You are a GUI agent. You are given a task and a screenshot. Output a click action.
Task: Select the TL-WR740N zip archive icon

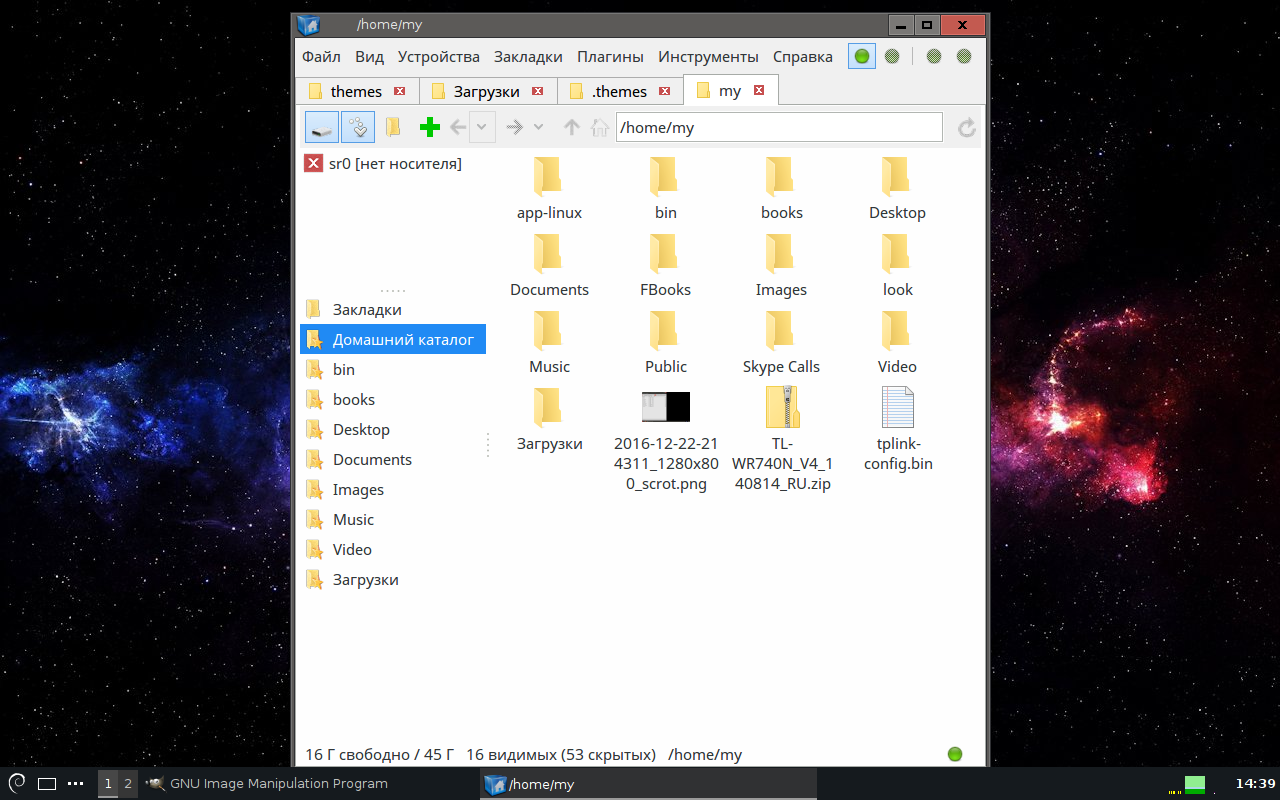pos(781,407)
